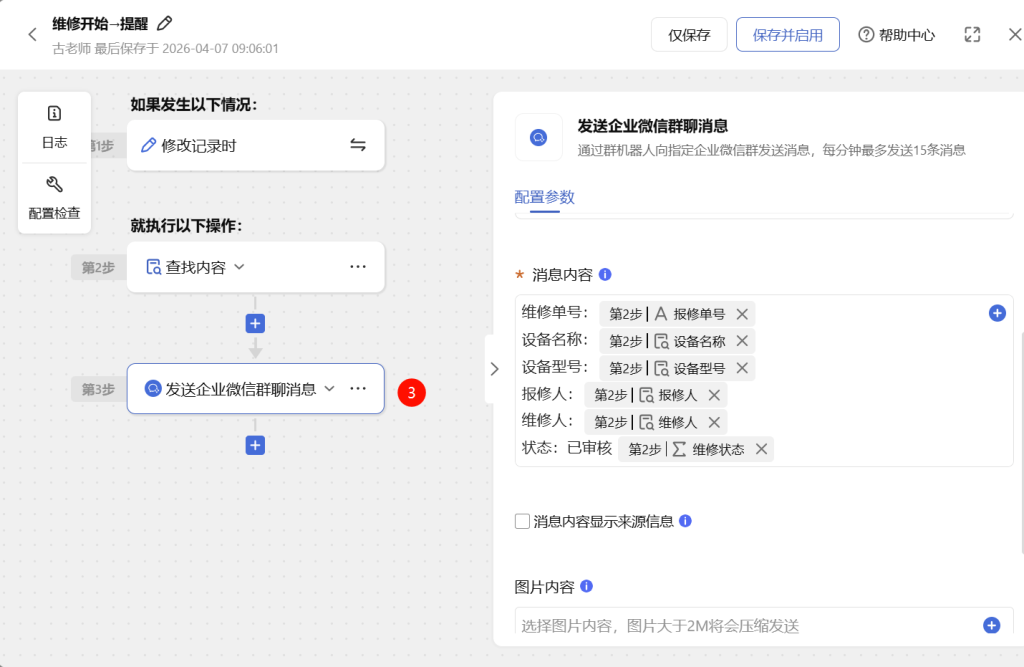This screenshot has height=667, width=1024.
Task: Click the 第3步 step label
Action: click(98, 389)
